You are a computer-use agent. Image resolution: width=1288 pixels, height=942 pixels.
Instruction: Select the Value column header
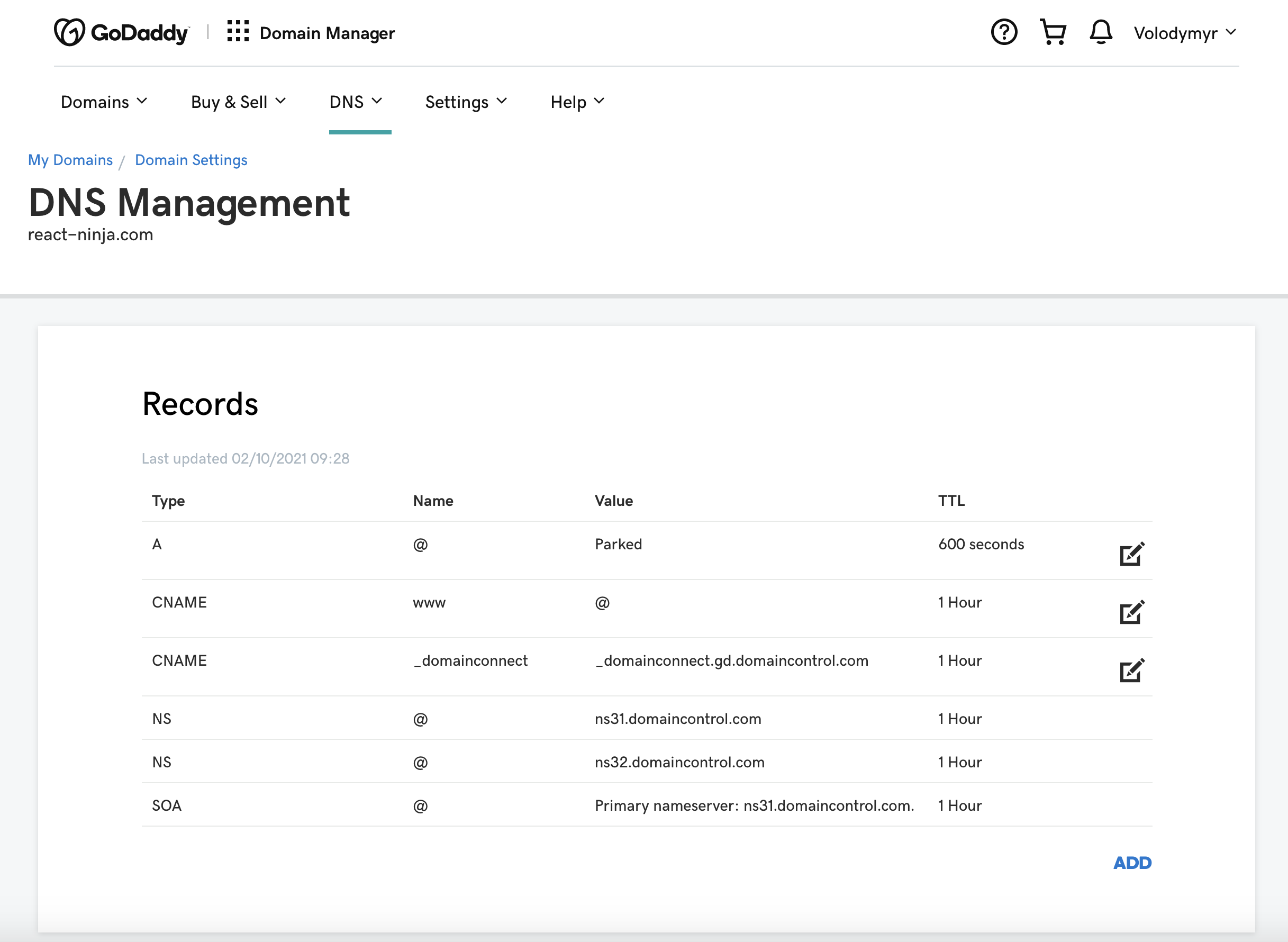(x=613, y=501)
